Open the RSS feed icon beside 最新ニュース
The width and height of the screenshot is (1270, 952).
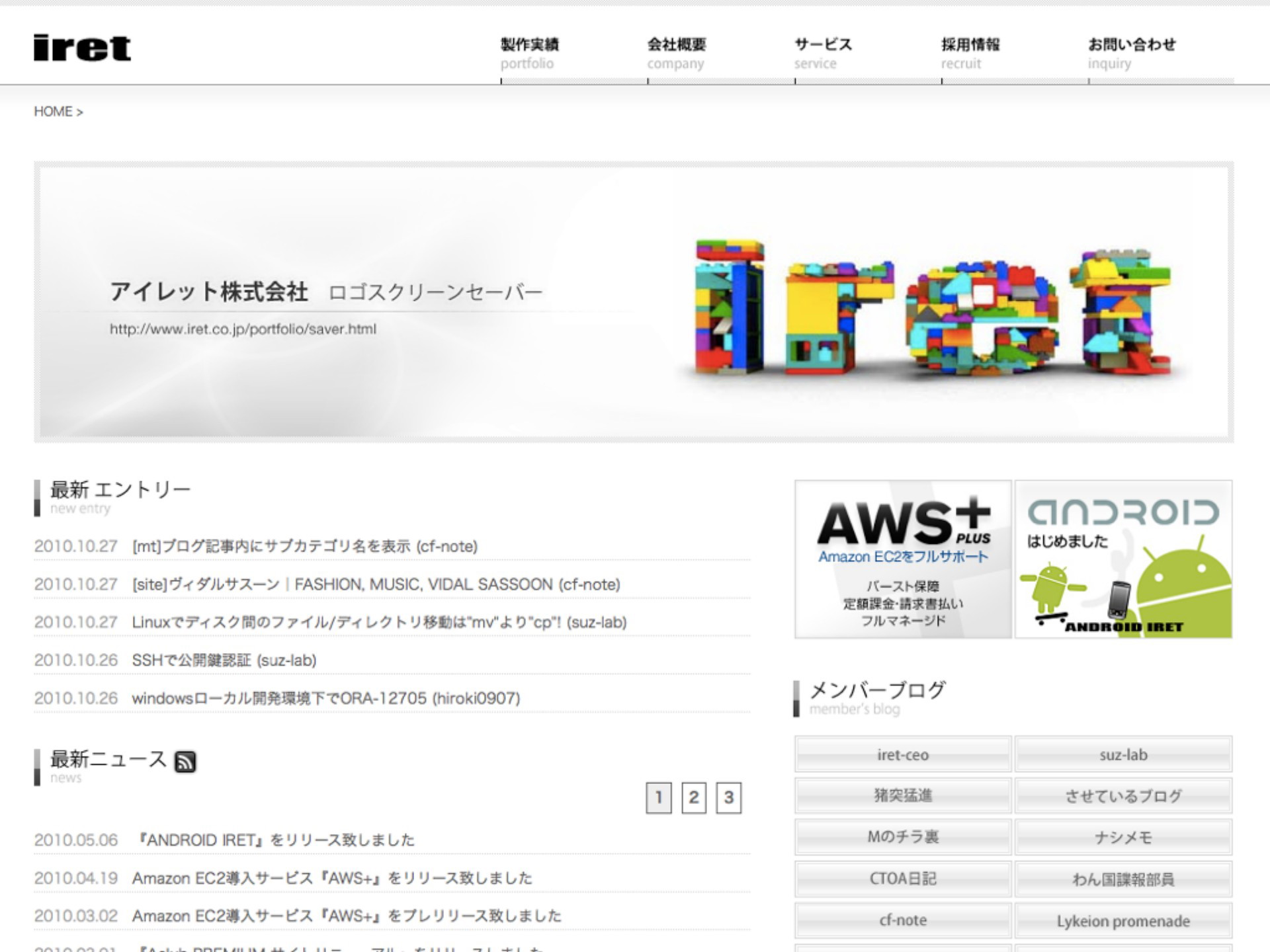(185, 762)
